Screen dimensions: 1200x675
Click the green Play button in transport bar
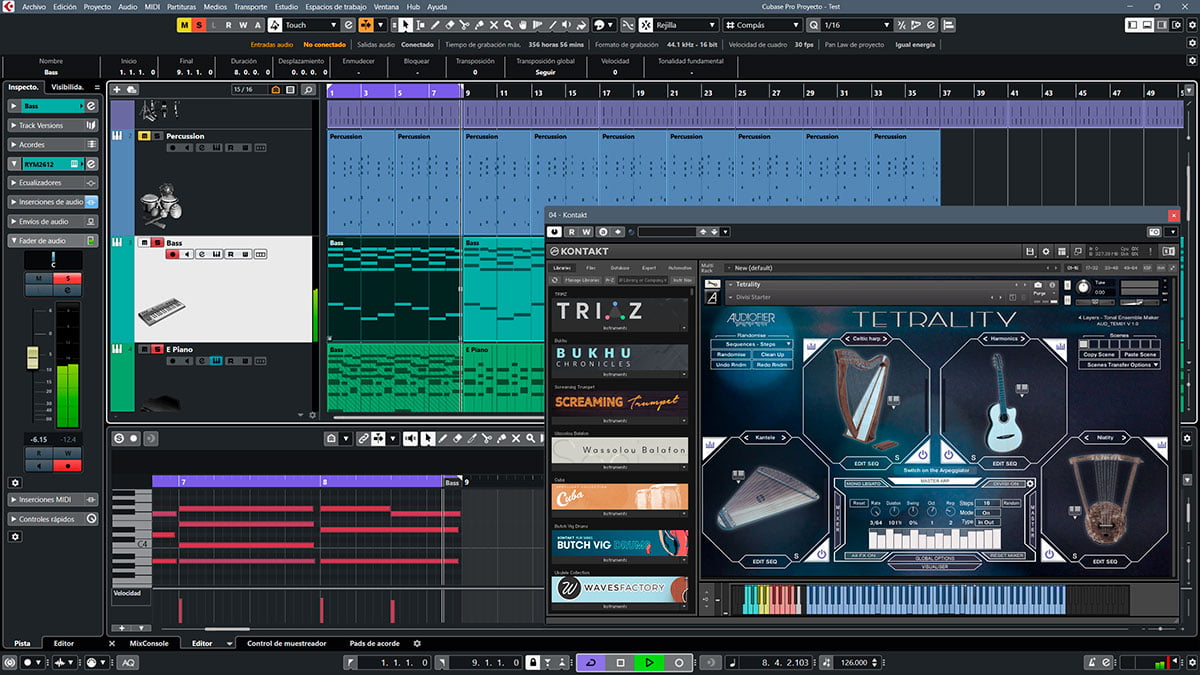(649, 662)
